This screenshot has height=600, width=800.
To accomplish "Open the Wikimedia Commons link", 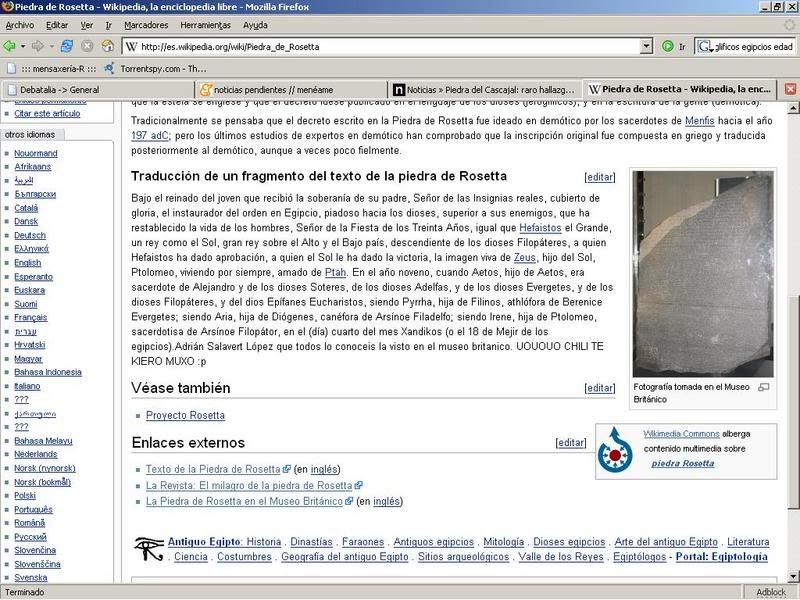I will click(x=681, y=434).
